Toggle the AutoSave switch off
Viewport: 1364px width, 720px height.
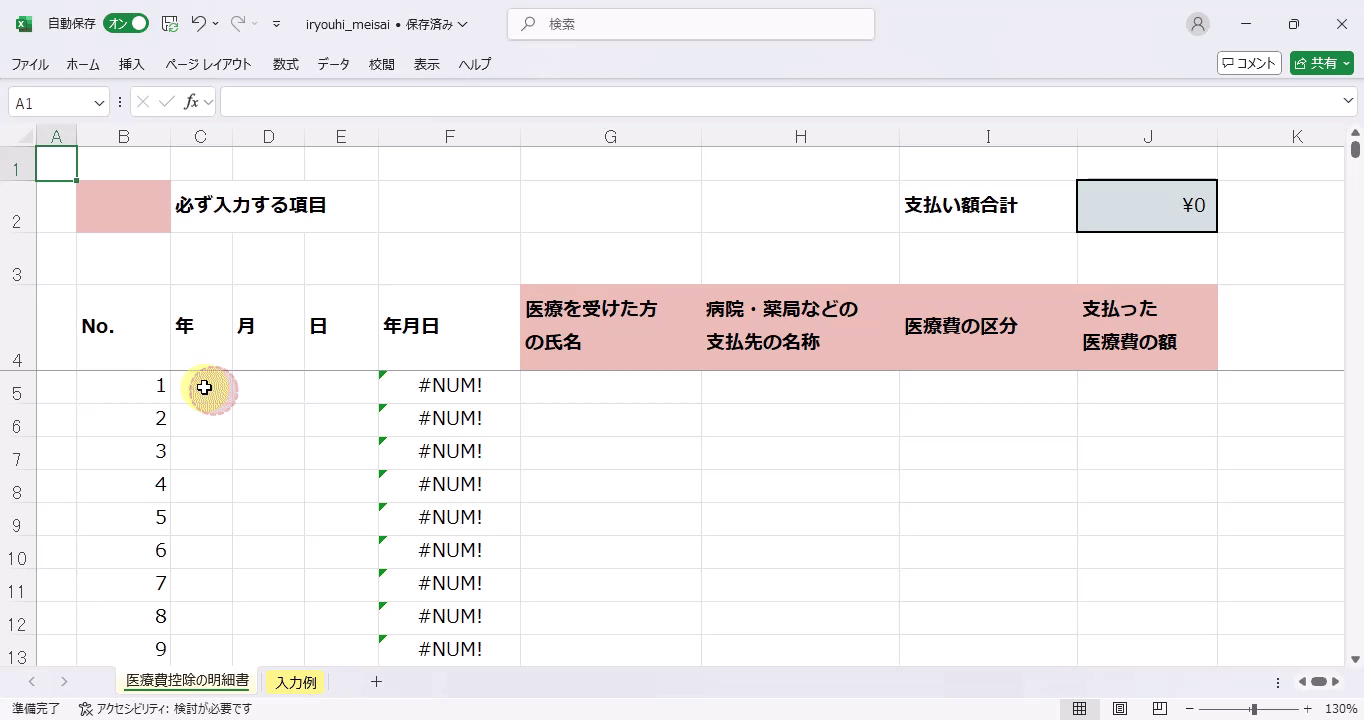126,24
